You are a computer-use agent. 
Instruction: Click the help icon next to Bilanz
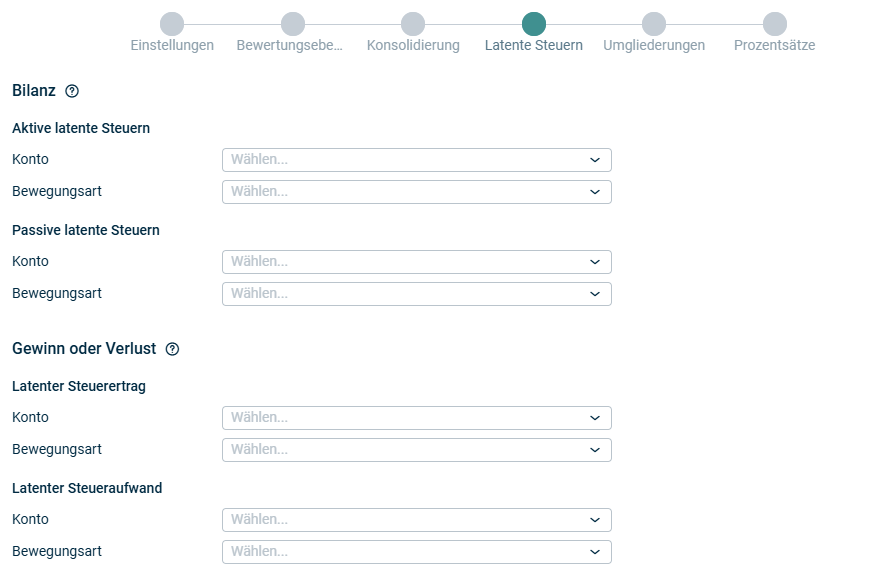72,91
